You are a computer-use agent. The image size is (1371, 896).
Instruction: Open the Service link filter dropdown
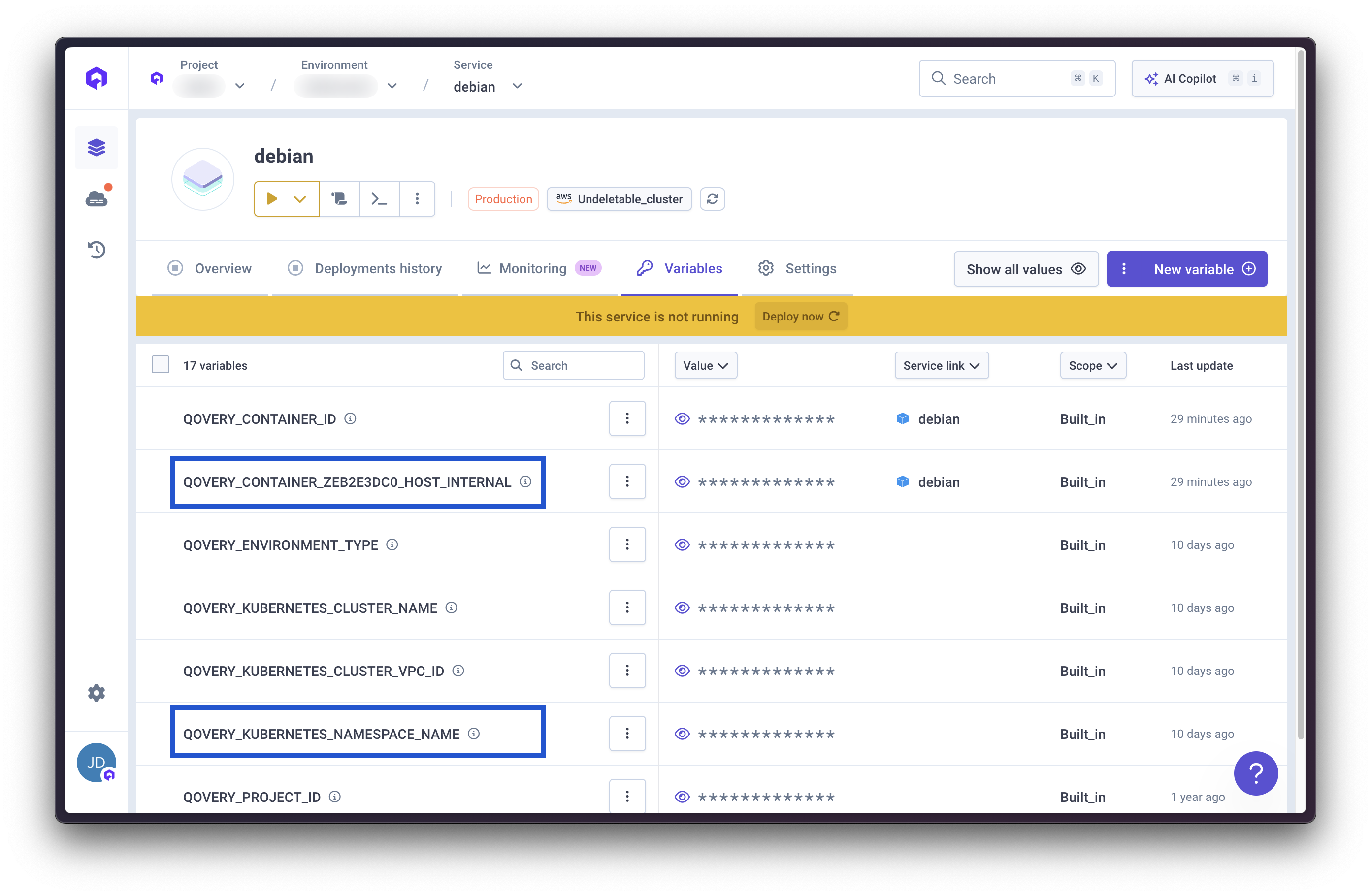[x=941, y=366]
